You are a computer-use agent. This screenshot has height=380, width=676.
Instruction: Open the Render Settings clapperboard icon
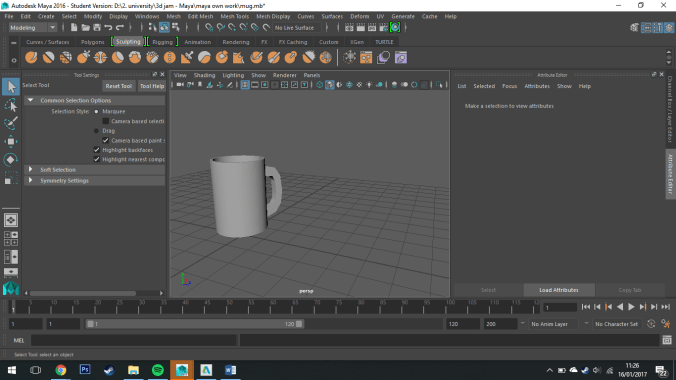[383, 28]
